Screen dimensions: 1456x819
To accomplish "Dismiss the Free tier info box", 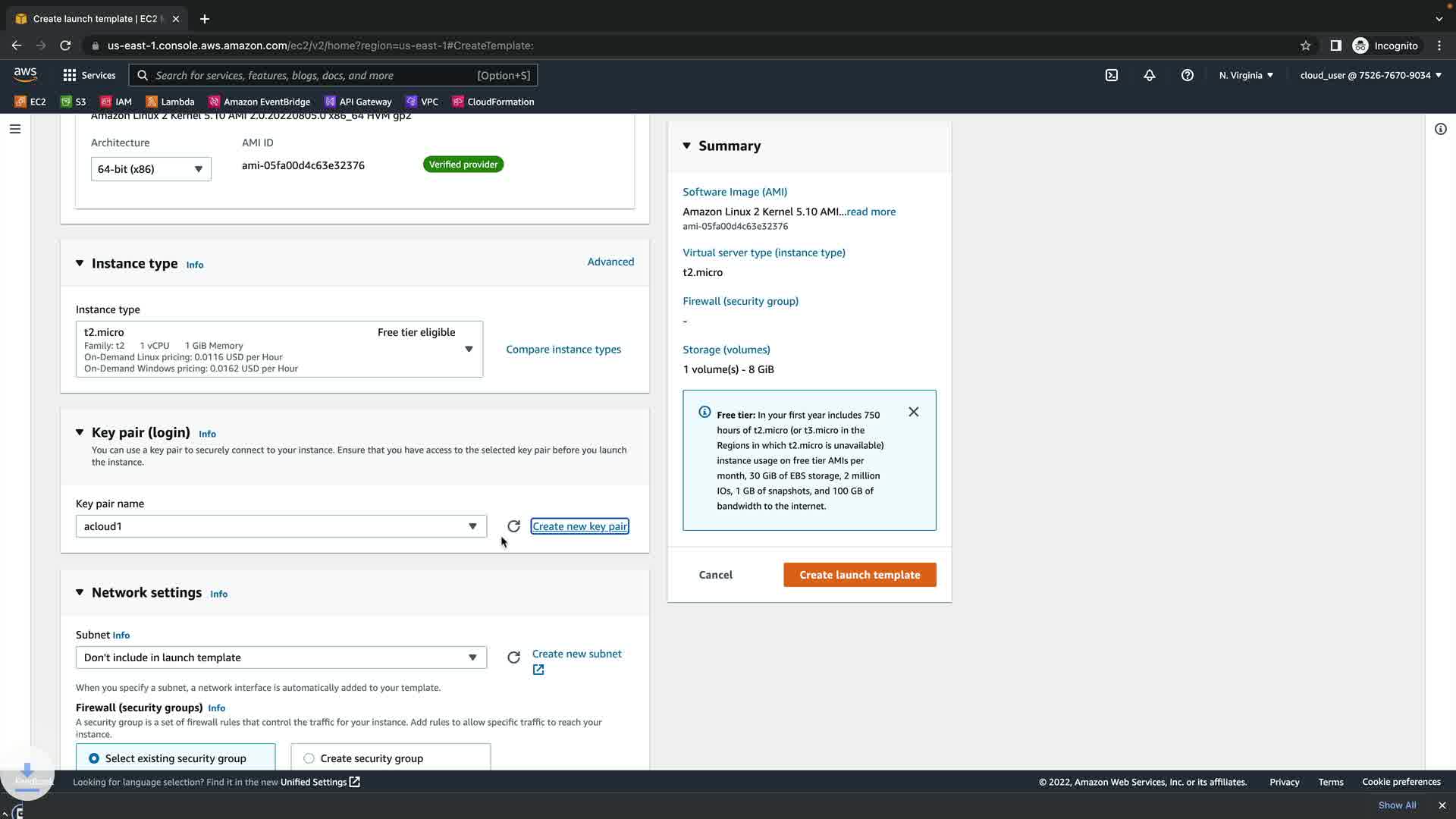I will pos(914,412).
